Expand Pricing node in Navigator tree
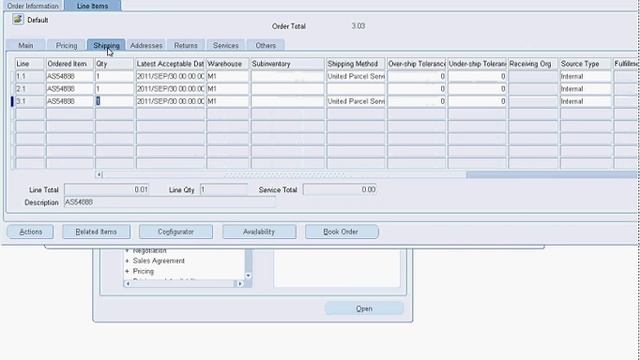The height and width of the screenshot is (360, 640). tap(127, 271)
